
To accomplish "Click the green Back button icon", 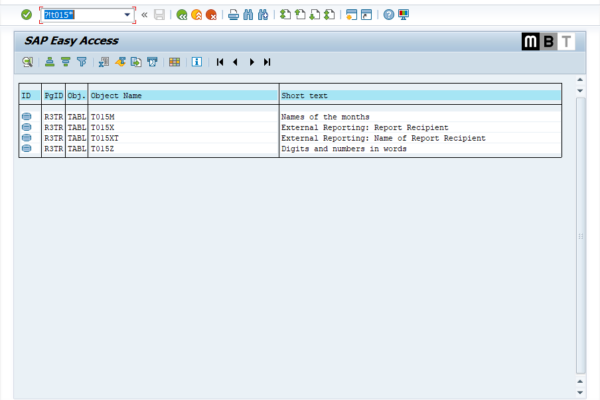I will tap(181, 15).
